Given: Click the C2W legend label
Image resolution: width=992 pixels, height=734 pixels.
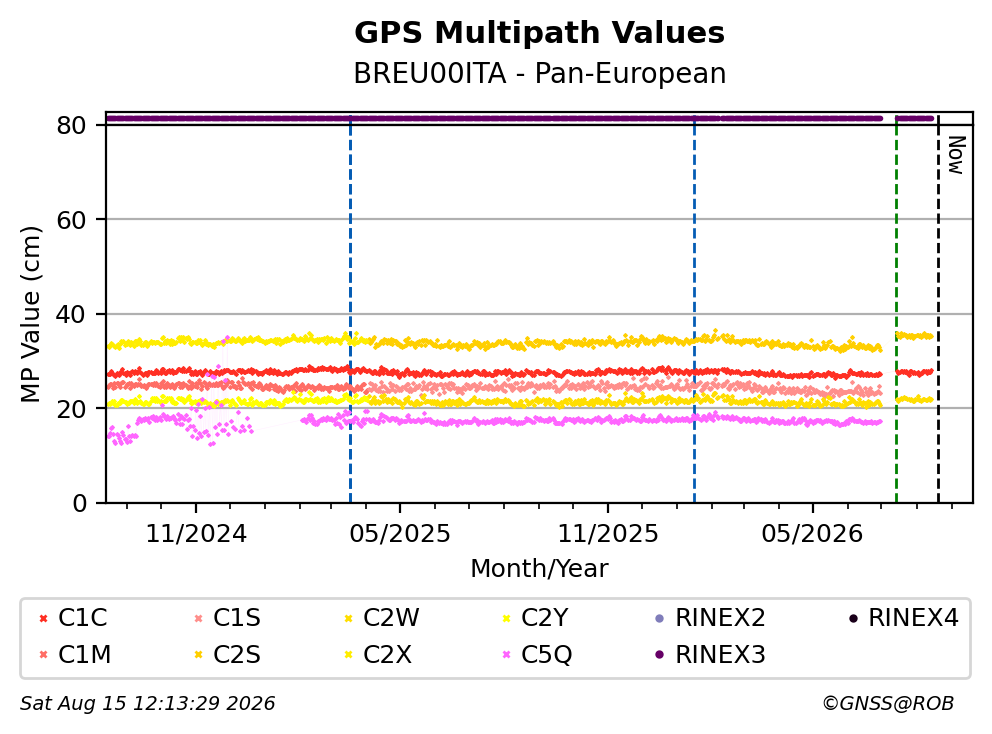Looking at the screenshot, I should click(x=390, y=618).
